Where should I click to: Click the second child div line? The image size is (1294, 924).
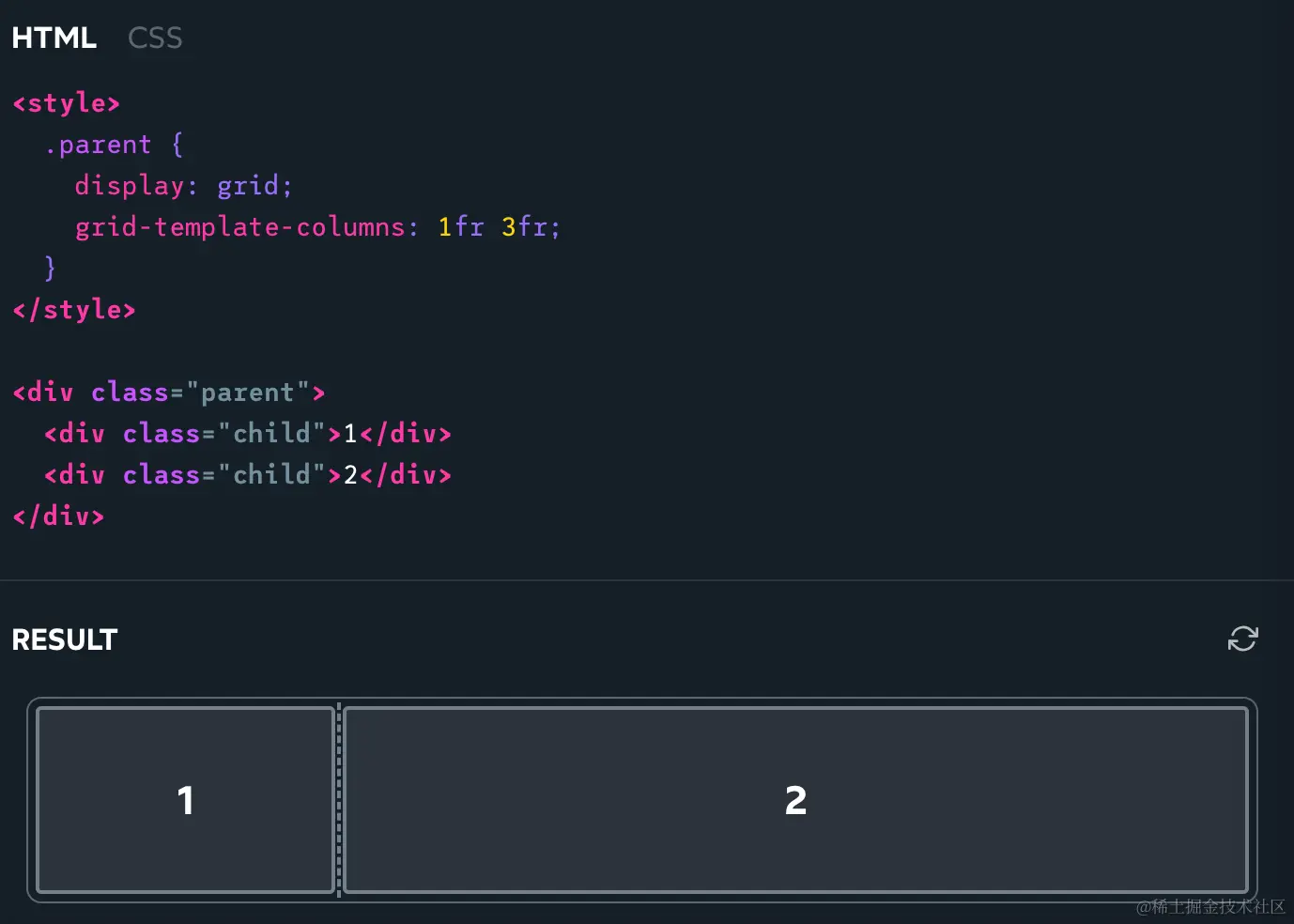[x=248, y=475]
